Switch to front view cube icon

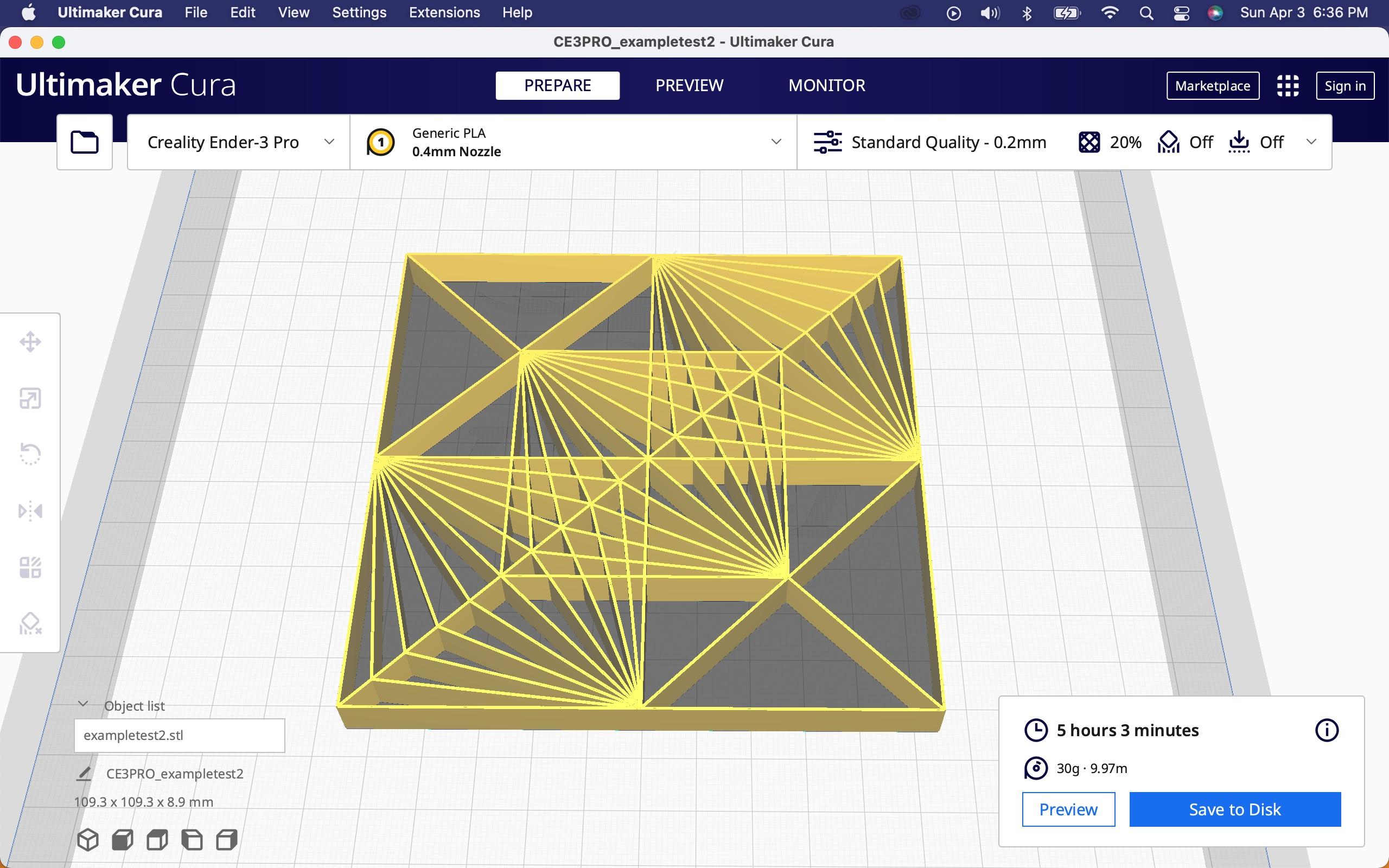[122, 840]
